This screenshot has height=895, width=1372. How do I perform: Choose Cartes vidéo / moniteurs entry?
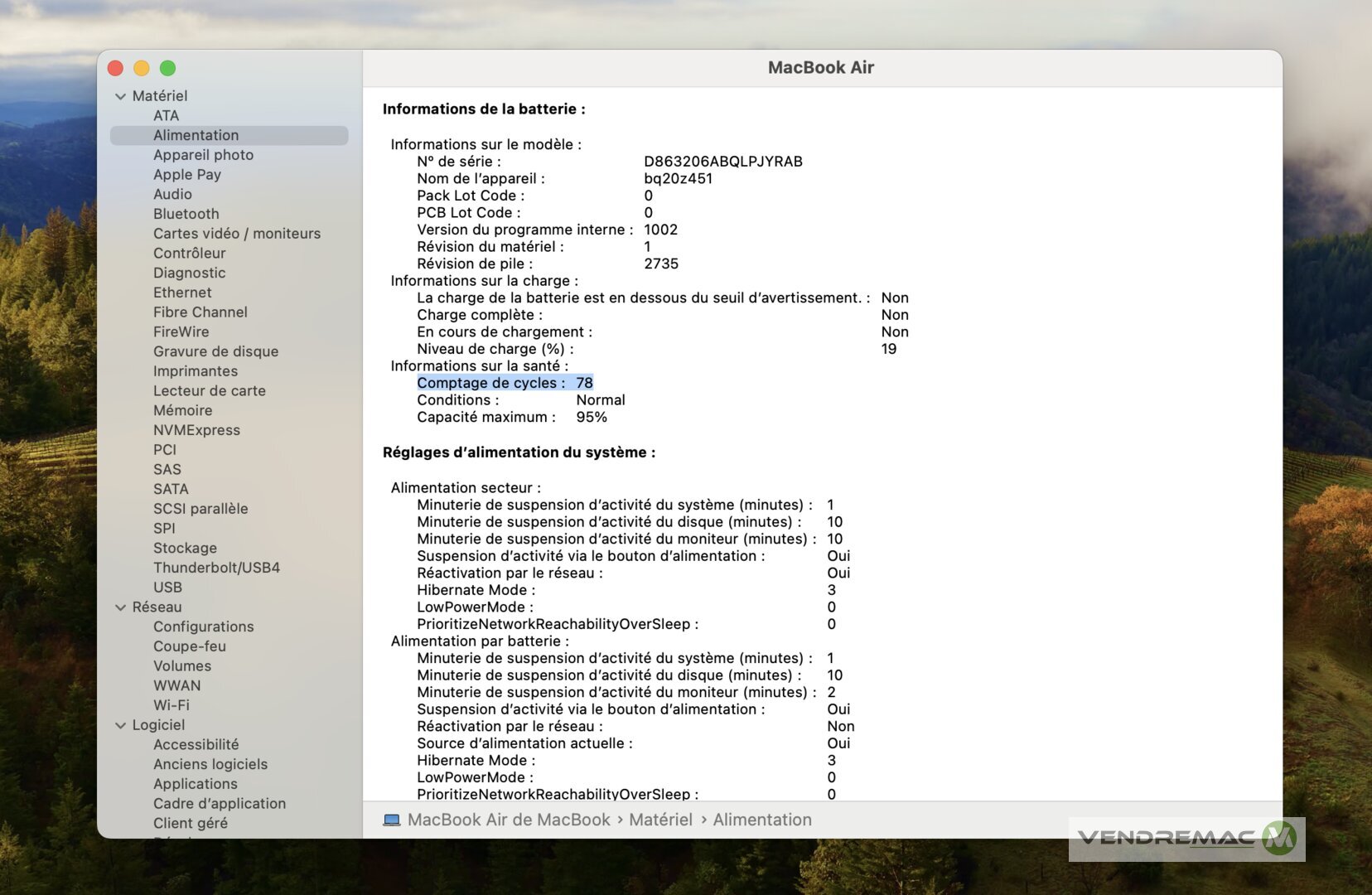[x=236, y=234]
